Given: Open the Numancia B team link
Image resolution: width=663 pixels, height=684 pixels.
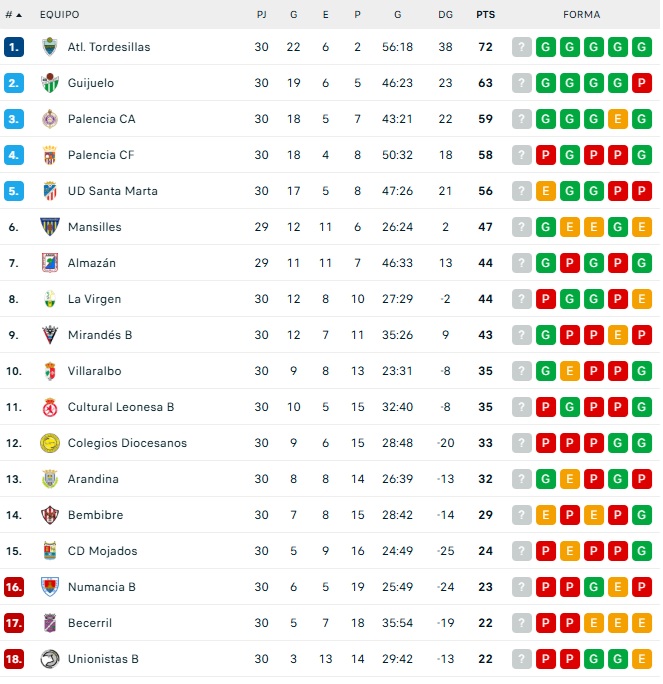Looking at the screenshot, I should click(102, 587).
